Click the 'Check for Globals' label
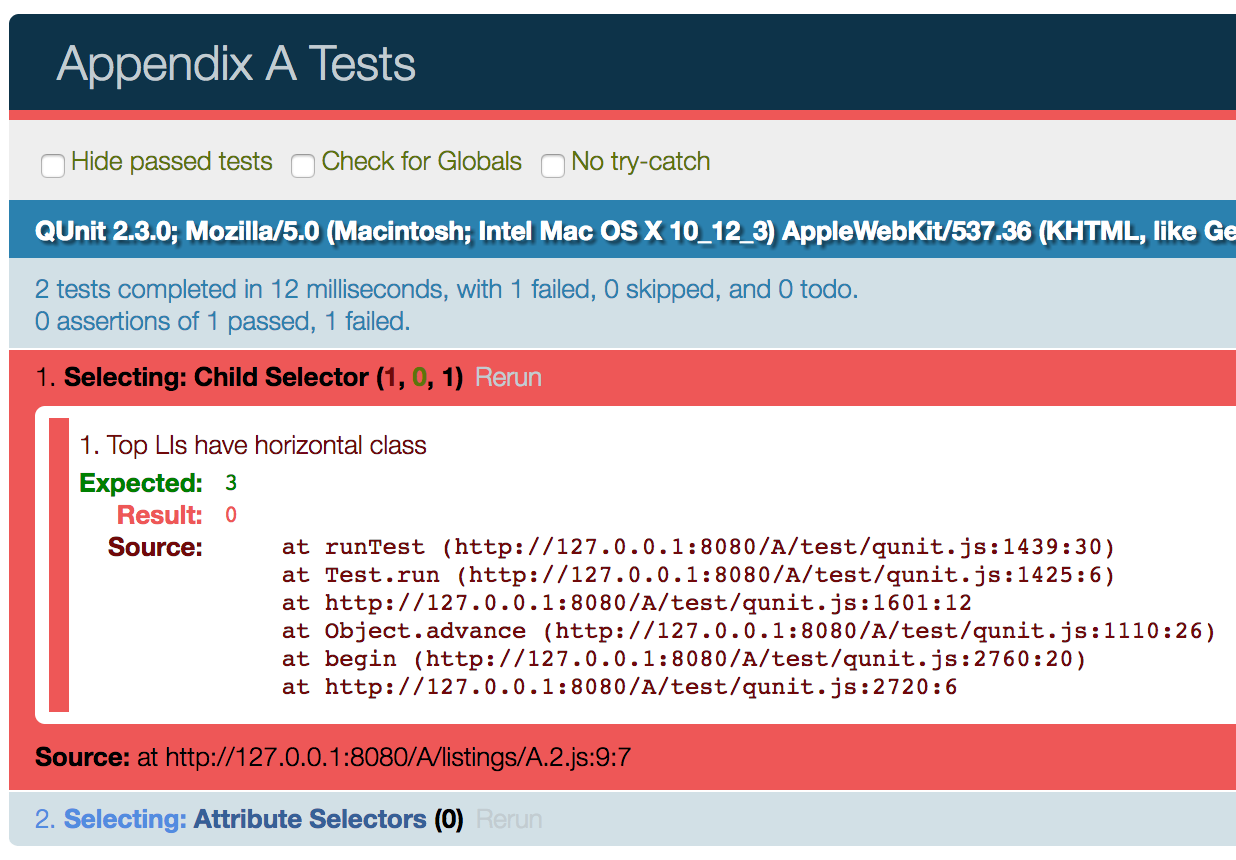This screenshot has width=1236, height=860. click(x=422, y=162)
